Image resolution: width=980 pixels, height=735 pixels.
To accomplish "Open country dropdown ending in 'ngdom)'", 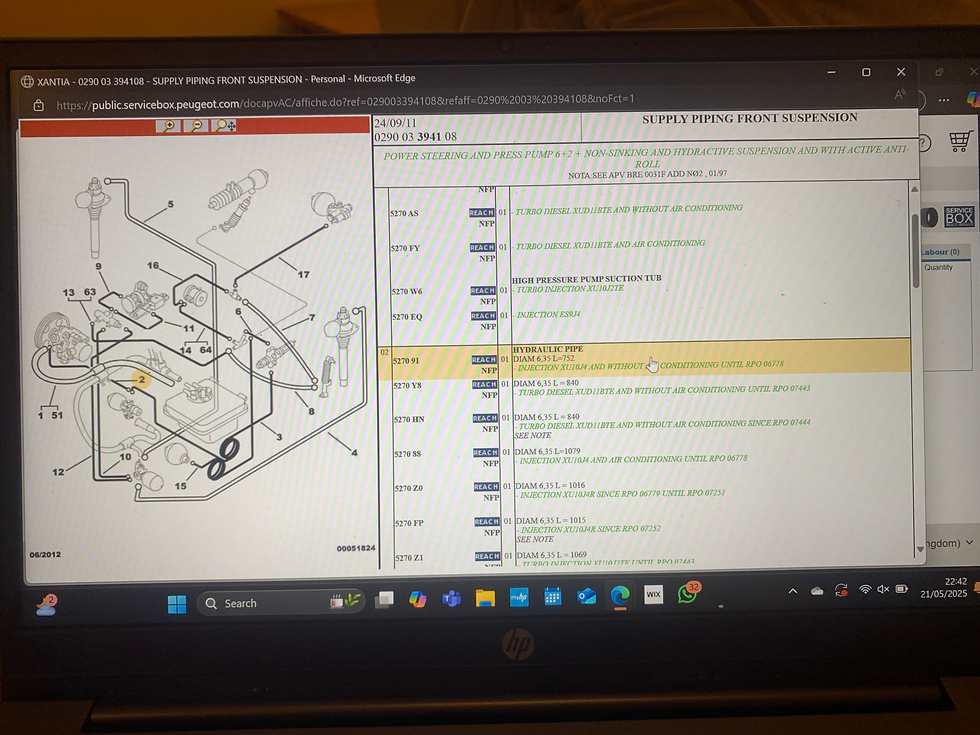I will [949, 543].
